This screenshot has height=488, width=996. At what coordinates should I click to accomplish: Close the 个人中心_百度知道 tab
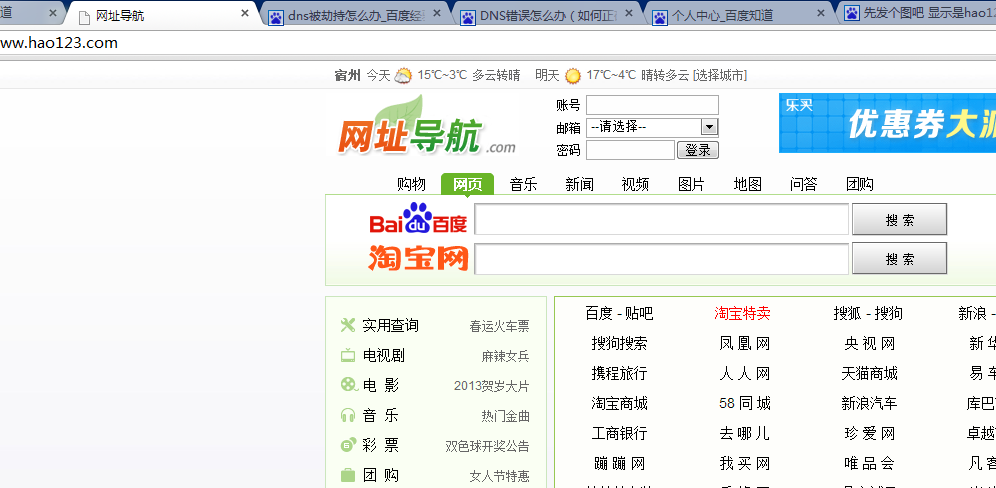tap(821, 13)
